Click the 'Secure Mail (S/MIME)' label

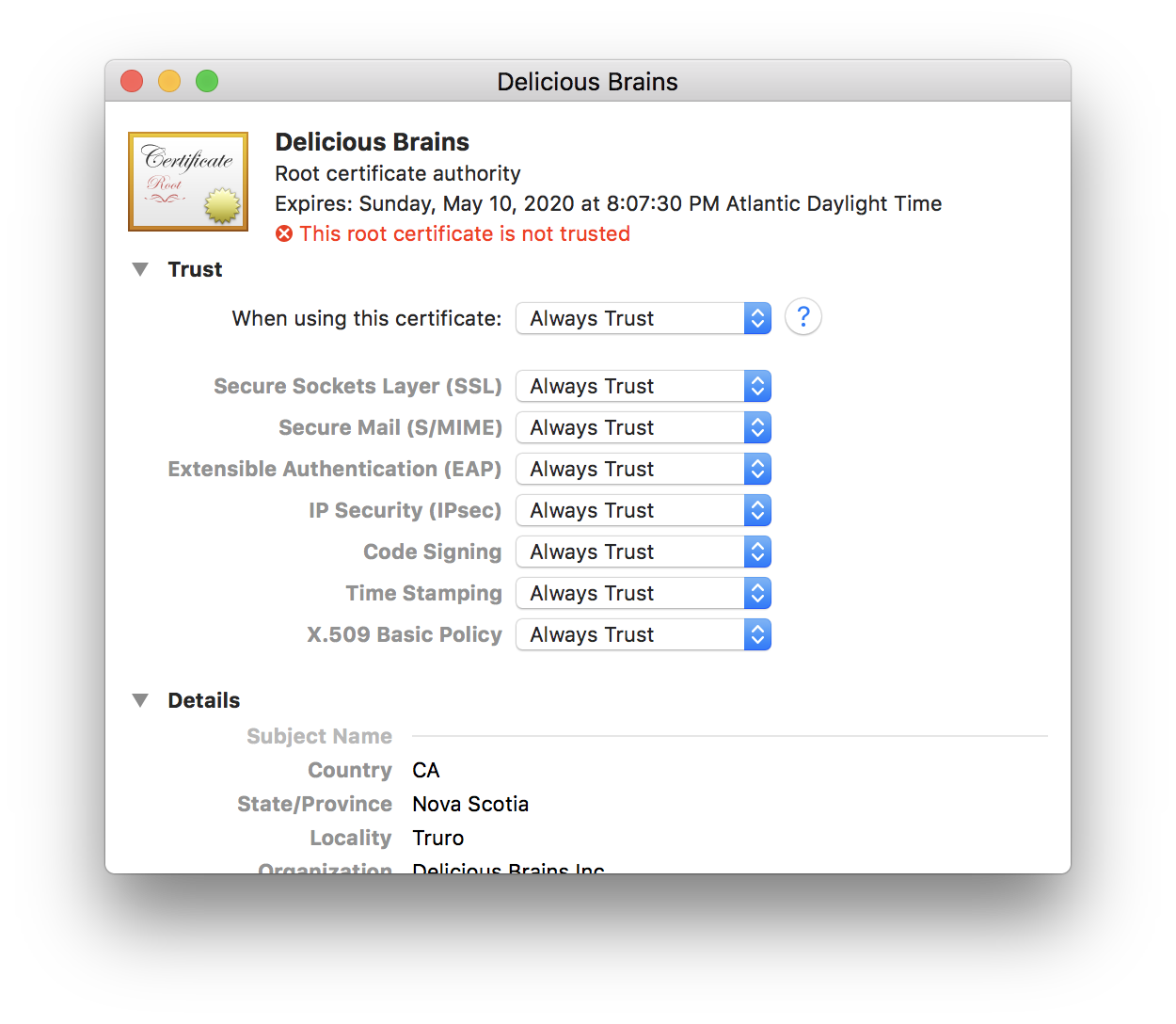[390, 427]
